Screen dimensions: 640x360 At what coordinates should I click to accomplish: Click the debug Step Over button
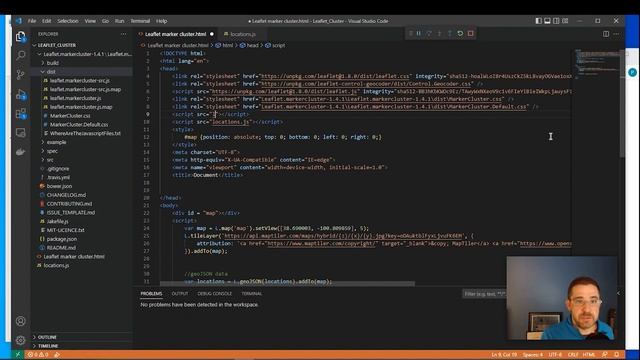tap(429, 33)
